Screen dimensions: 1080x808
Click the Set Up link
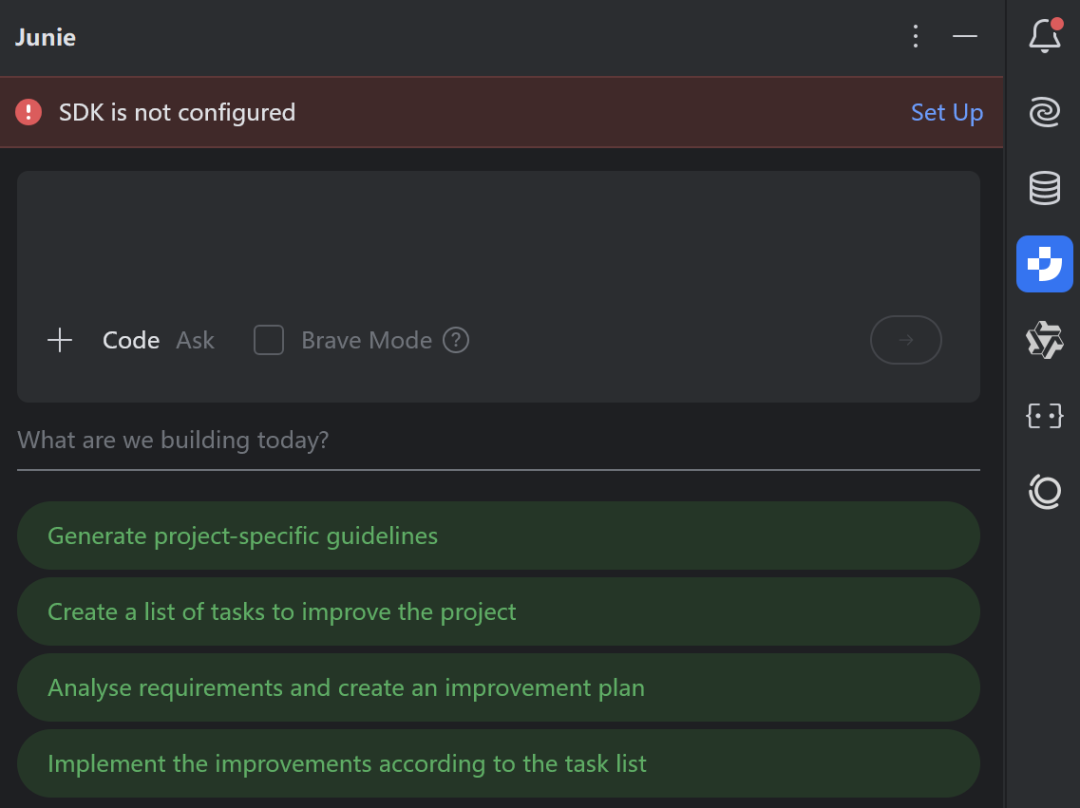(x=947, y=112)
